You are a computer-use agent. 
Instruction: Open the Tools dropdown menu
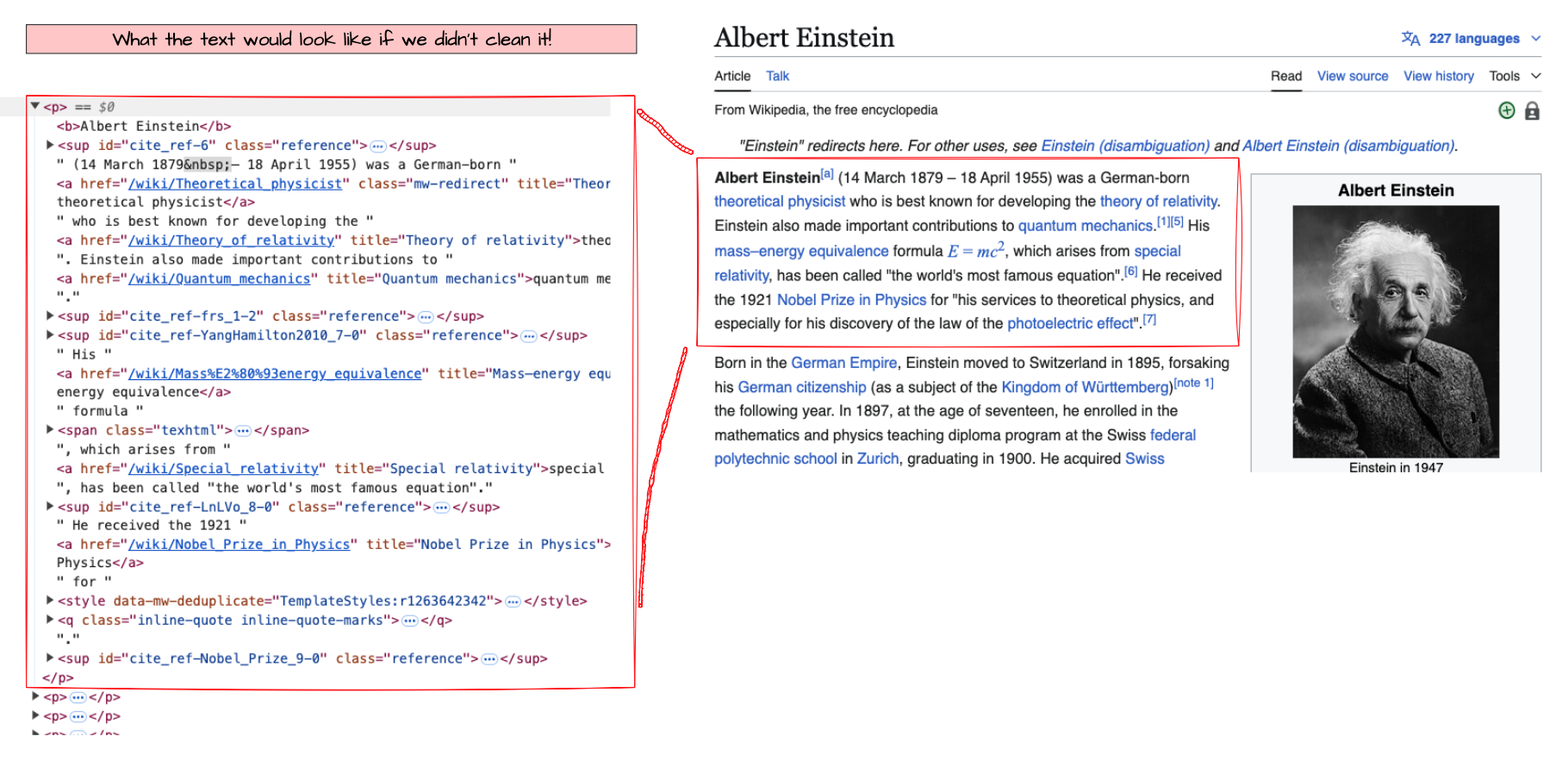[x=1514, y=76]
